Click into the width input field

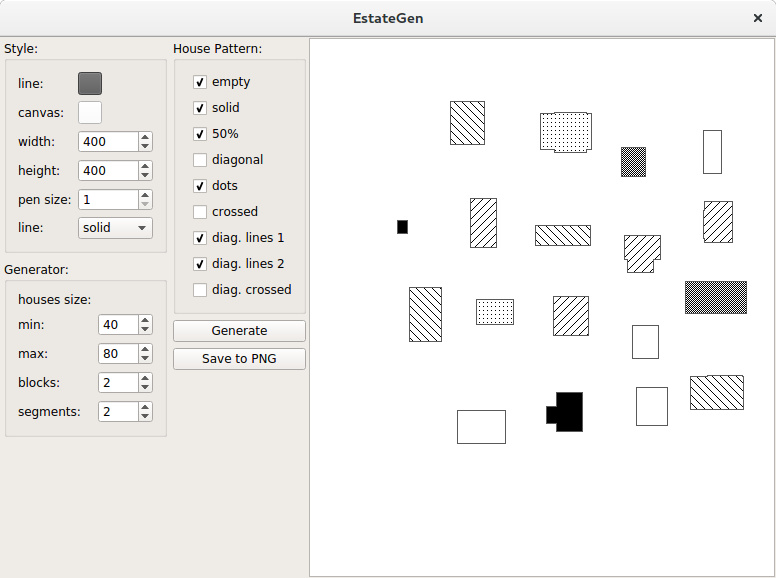tap(107, 142)
